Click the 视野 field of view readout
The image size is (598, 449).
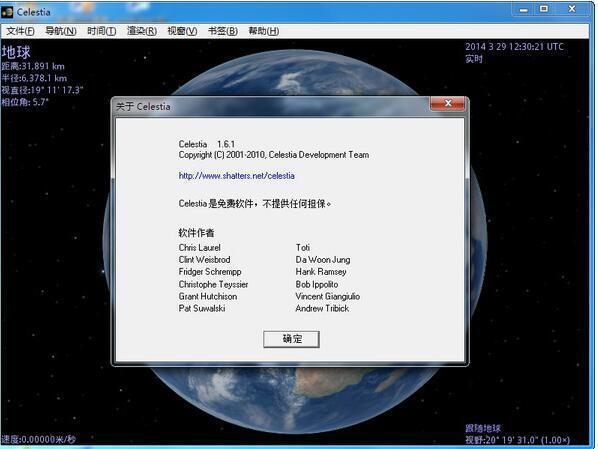coord(517,440)
